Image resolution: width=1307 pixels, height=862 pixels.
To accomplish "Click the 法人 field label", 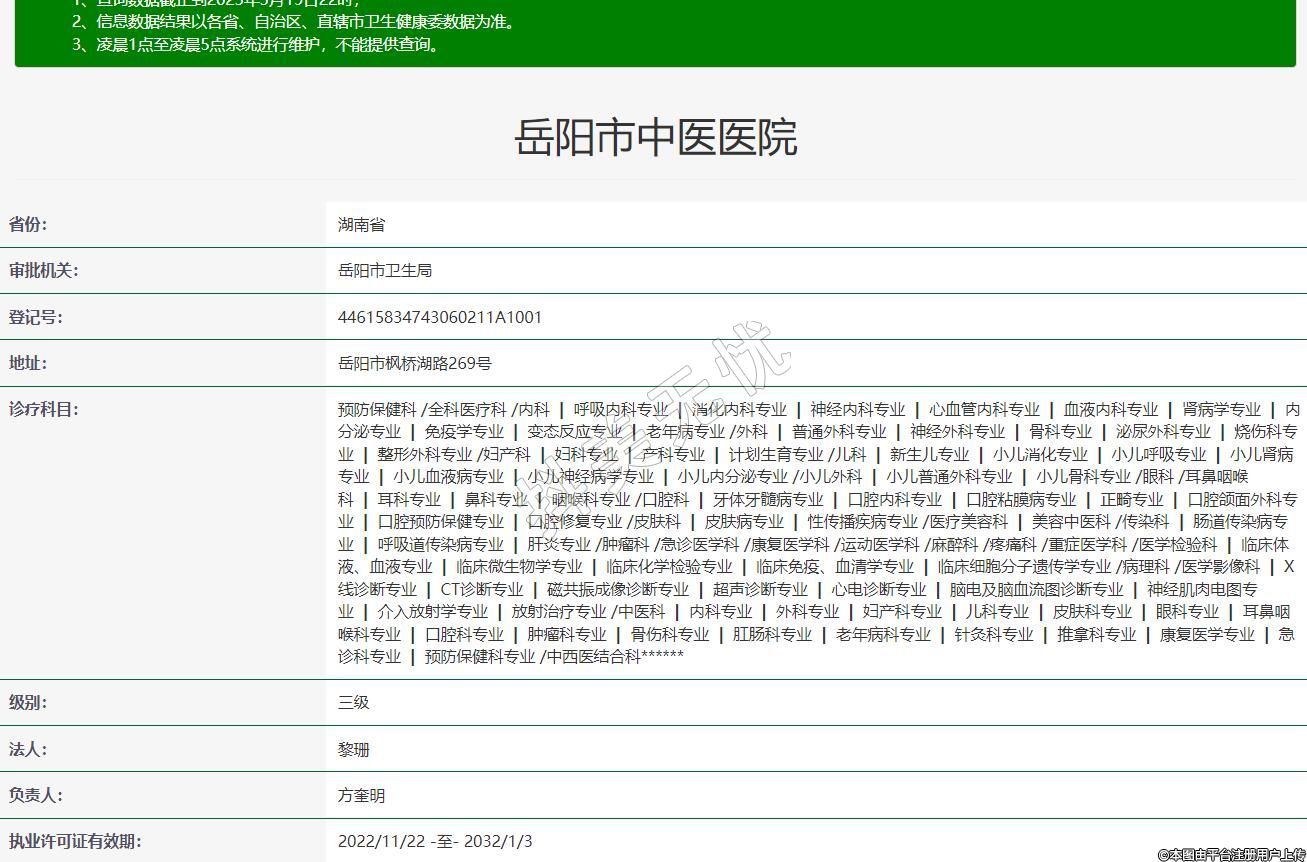I will pos(28,749).
